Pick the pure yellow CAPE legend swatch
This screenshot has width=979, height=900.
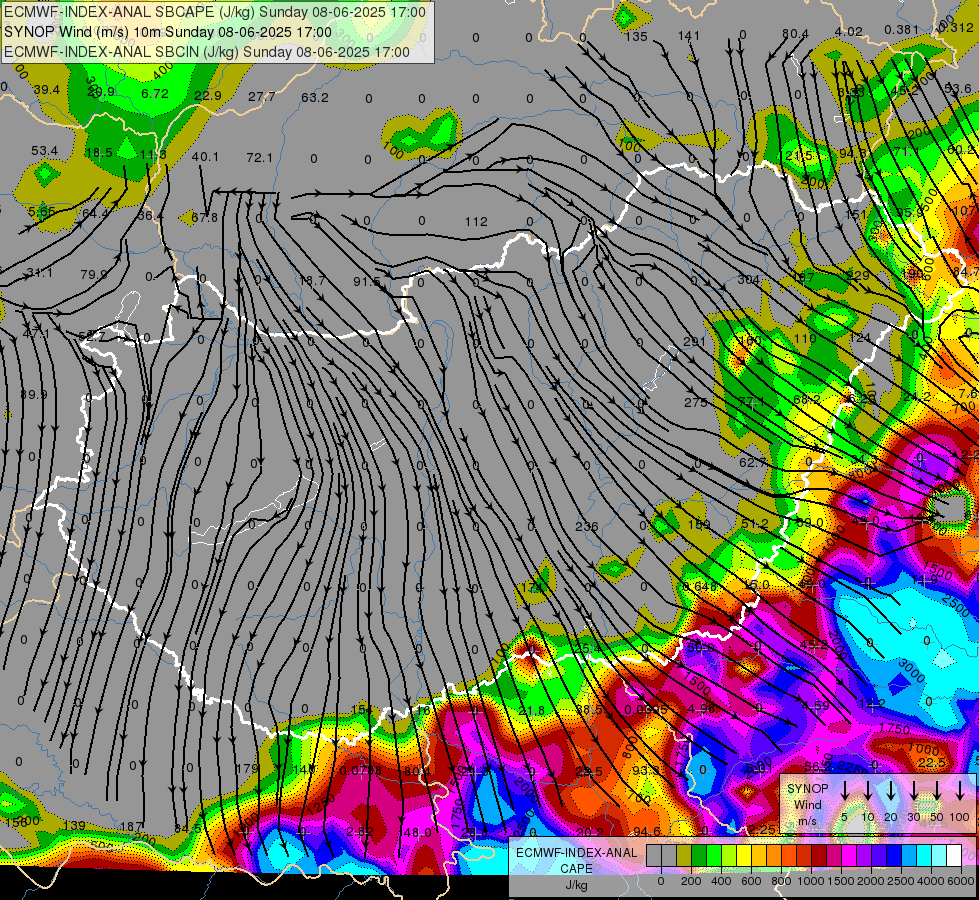[x=744, y=856]
